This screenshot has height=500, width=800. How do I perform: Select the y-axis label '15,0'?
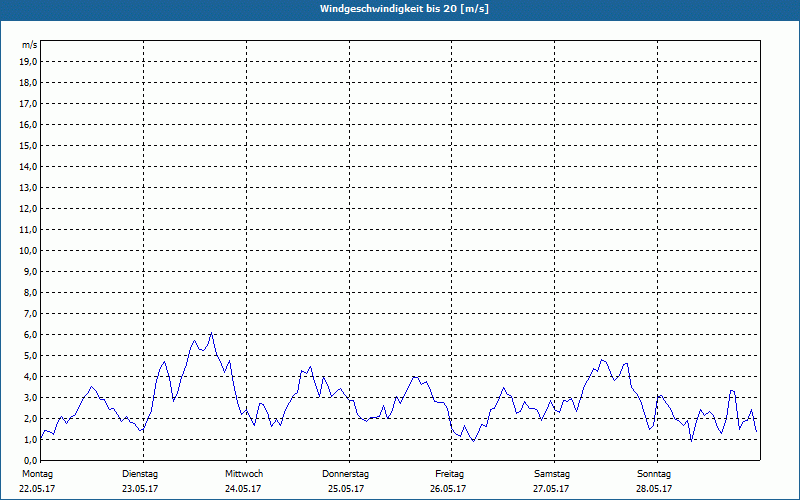coord(29,145)
